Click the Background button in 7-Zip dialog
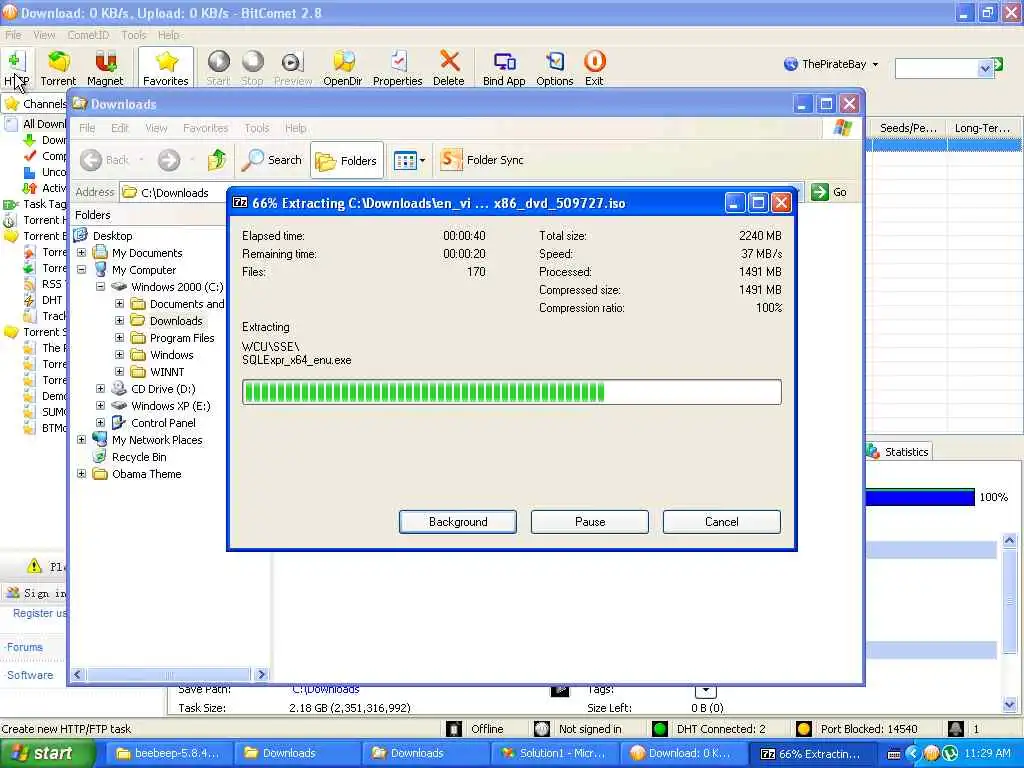The width and height of the screenshot is (1024, 768). 458,522
